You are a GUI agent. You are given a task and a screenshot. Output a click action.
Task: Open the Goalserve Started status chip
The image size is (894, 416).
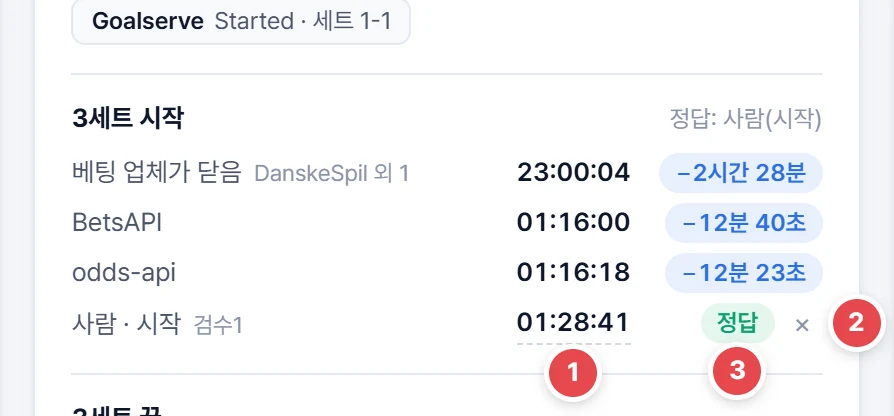pos(241,22)
